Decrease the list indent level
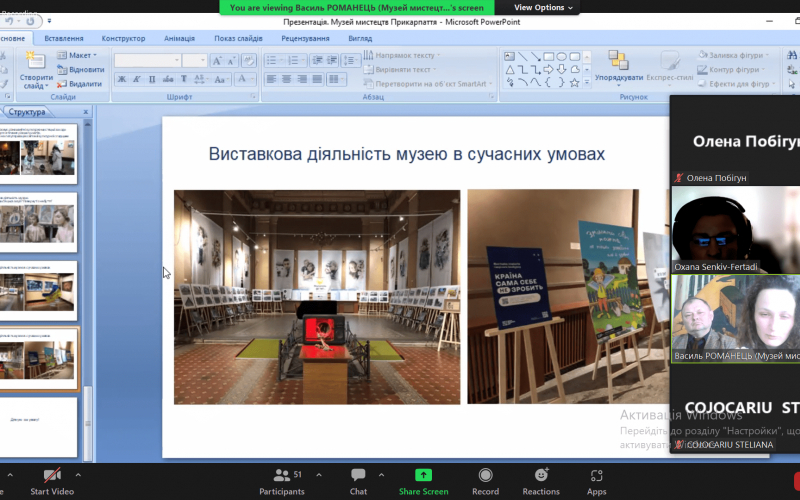Image resolution: width=800 pixels, height=500 pixels. [317, 61]
